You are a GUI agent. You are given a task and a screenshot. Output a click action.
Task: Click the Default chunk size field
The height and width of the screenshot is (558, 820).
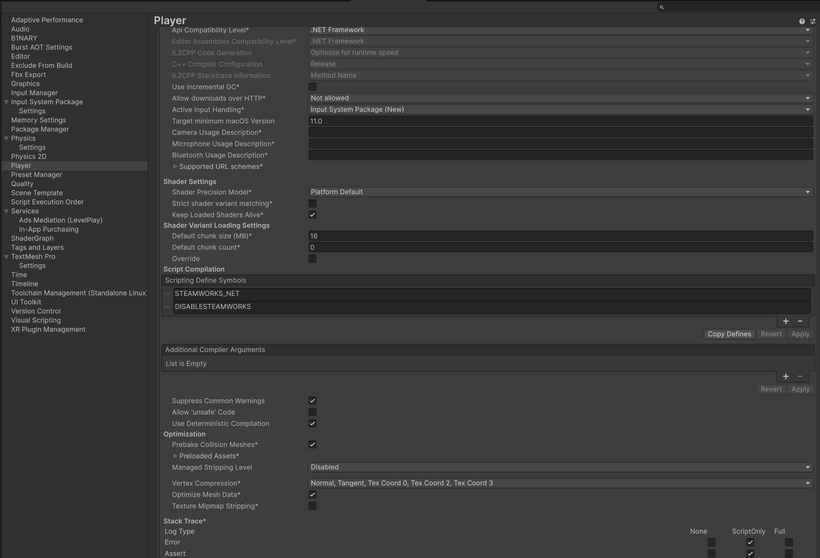pyautogui.click(x=560, y=236)
